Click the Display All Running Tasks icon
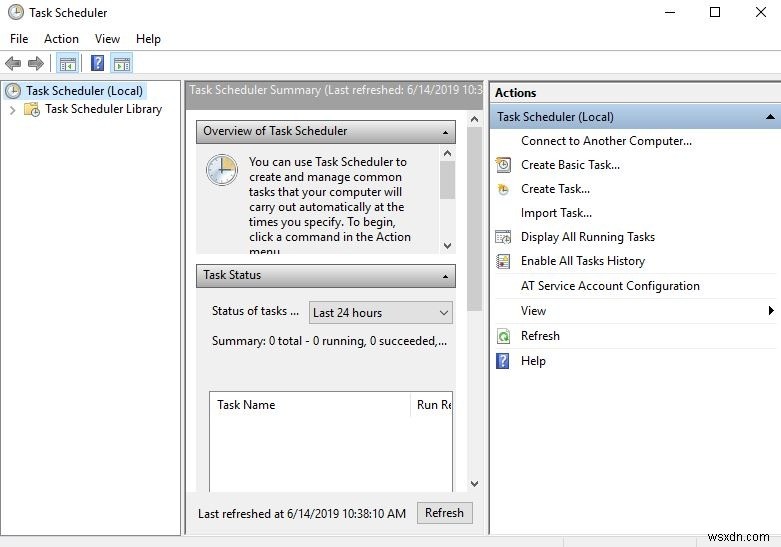The height and width of the screenshot is (547, 781). coord(503,237)
